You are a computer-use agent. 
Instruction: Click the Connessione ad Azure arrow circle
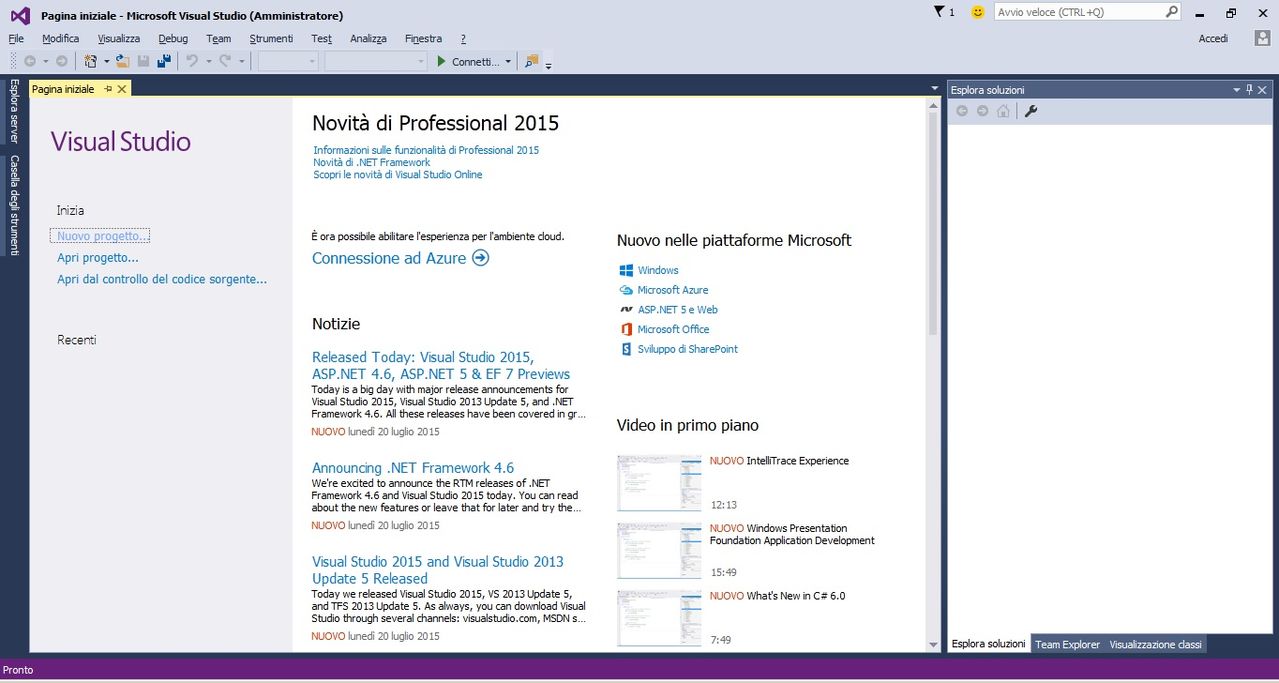(481, 258)
